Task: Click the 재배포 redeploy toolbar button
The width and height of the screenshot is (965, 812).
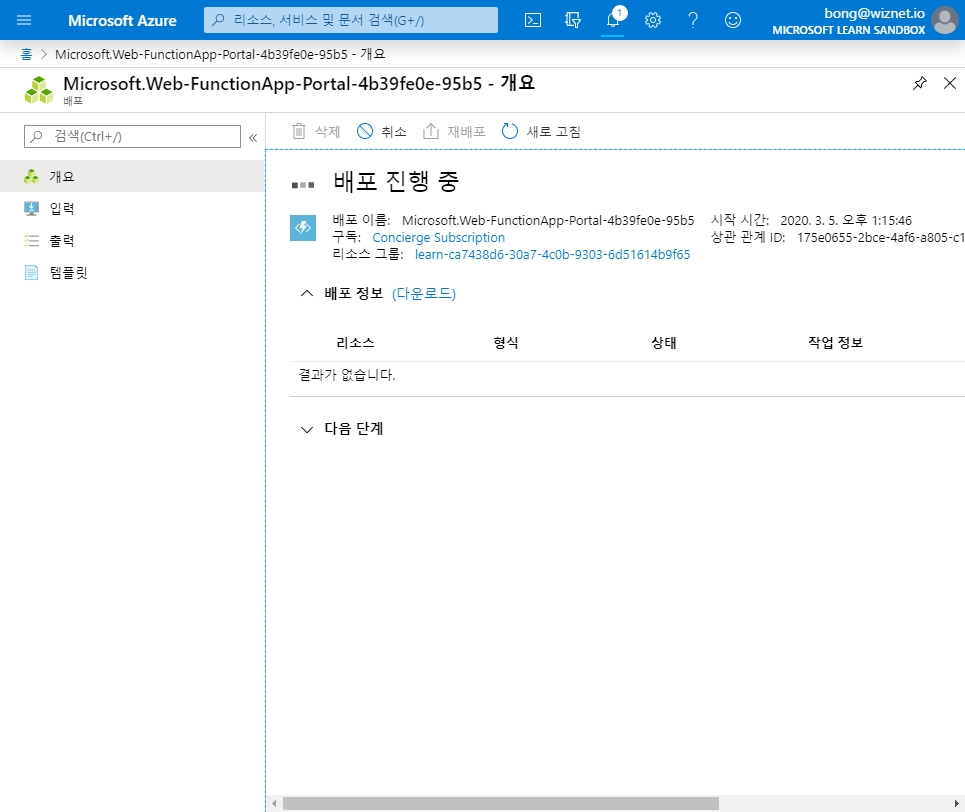Action: click(454, 132)
